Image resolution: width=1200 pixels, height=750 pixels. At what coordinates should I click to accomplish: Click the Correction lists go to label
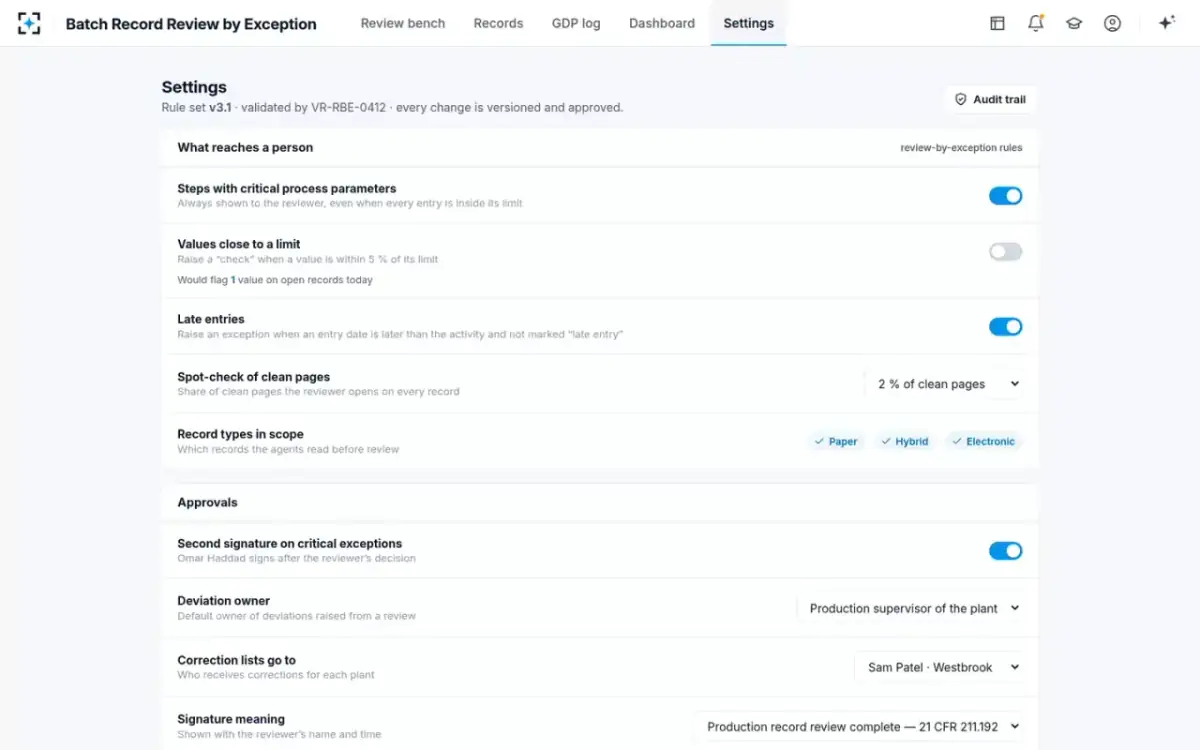pyautogui.click(x=236, y=660)
